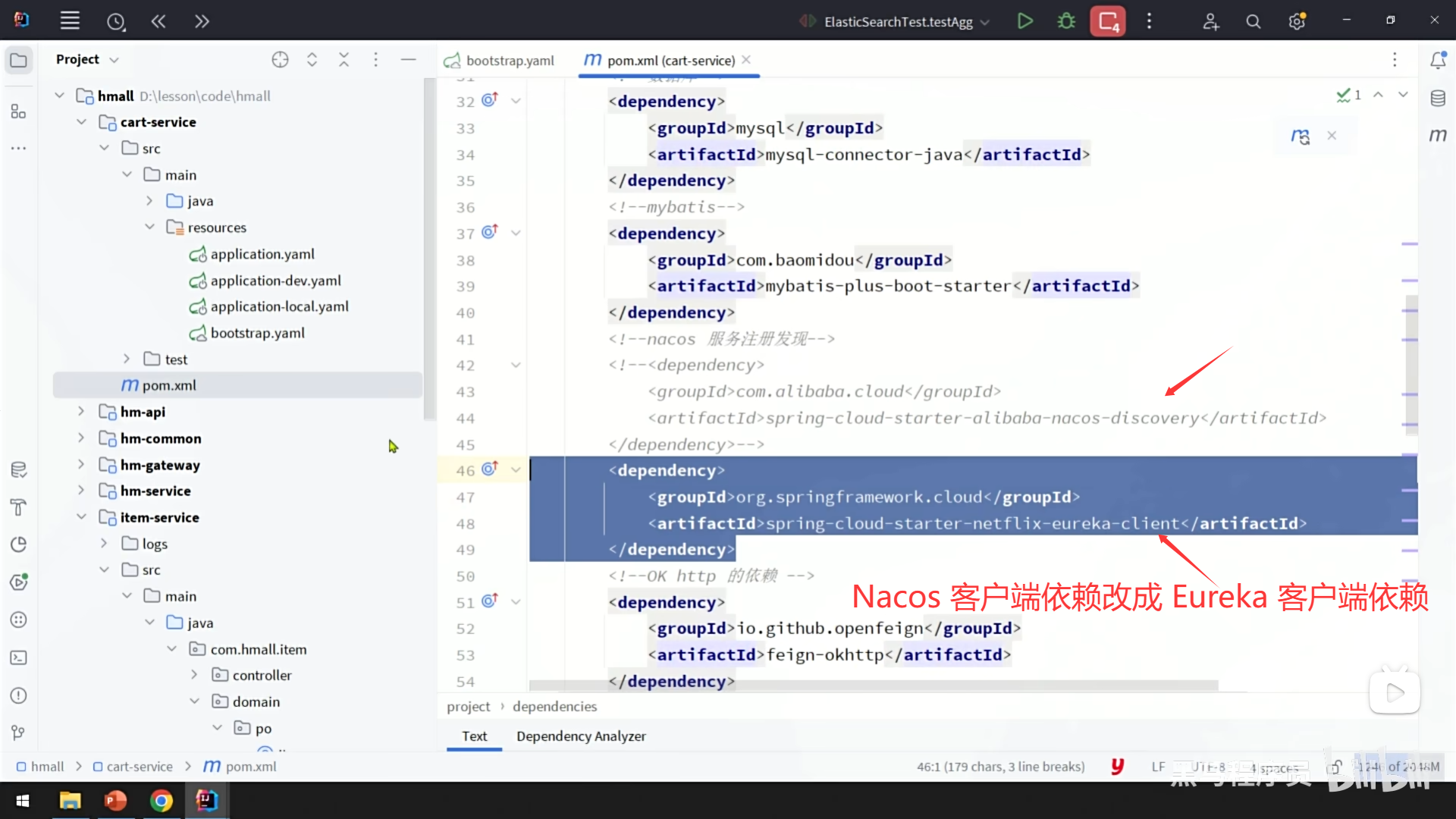Open the Terminal tool window
Screen dimensions: 1456x819
point(18,657)
